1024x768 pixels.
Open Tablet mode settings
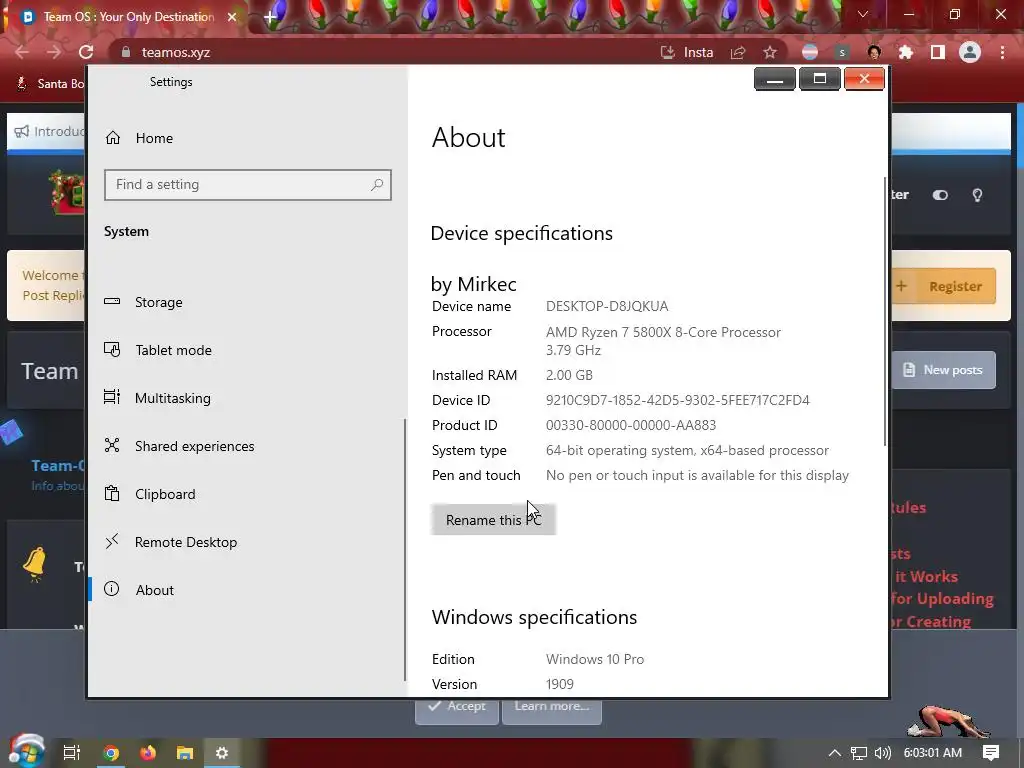(158, 350)
